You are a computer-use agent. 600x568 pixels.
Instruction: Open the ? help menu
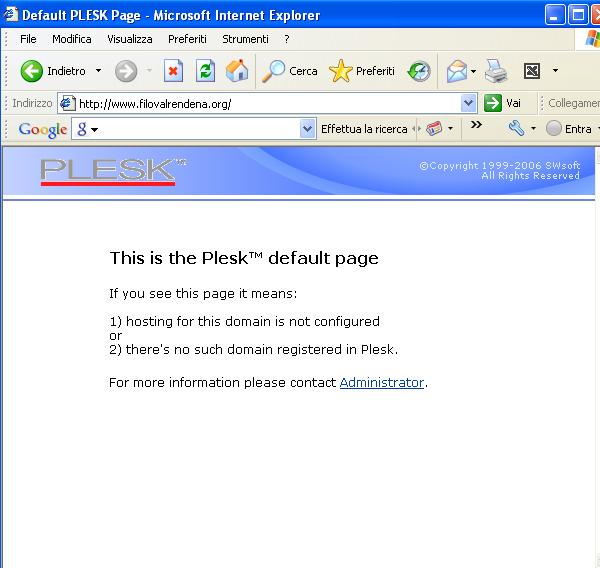pyautogui.click(x=287, y=39)
